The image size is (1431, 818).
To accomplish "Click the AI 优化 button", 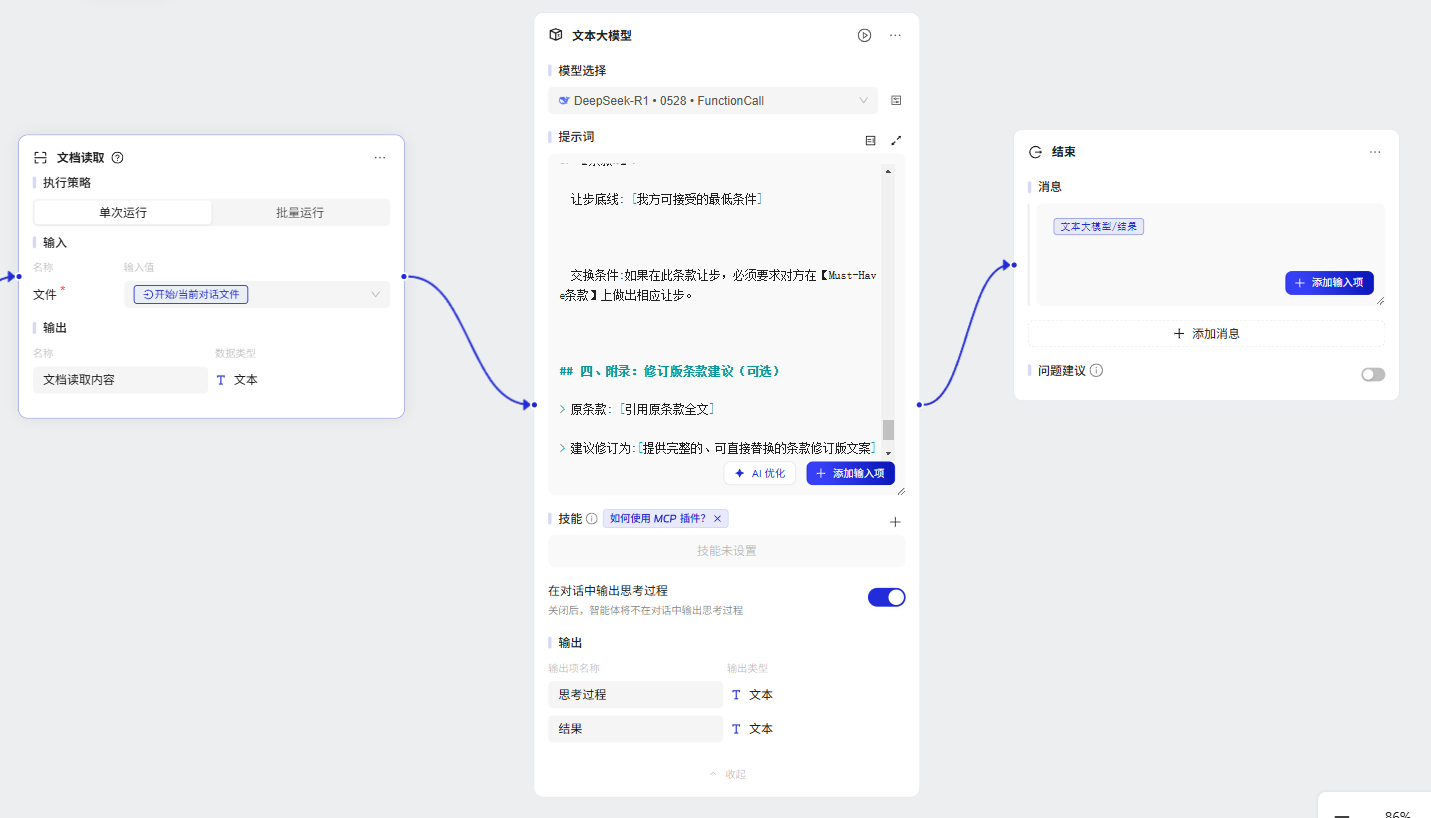I will click(x=760, y=473).
